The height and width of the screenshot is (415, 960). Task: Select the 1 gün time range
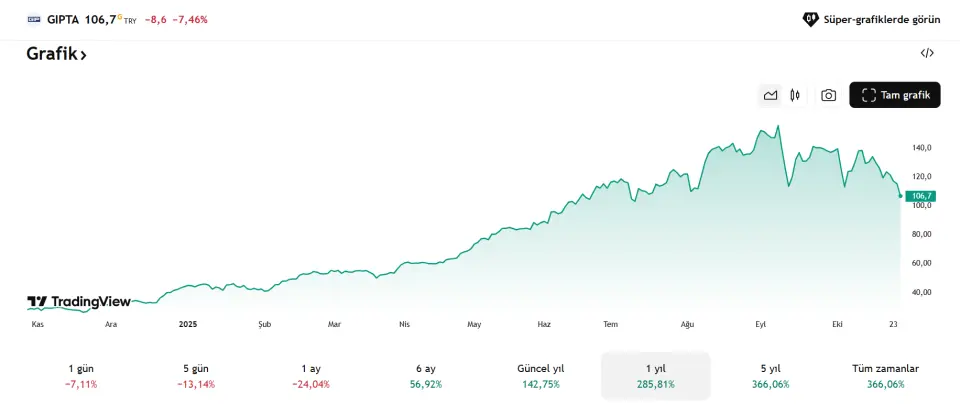(81, 375)
